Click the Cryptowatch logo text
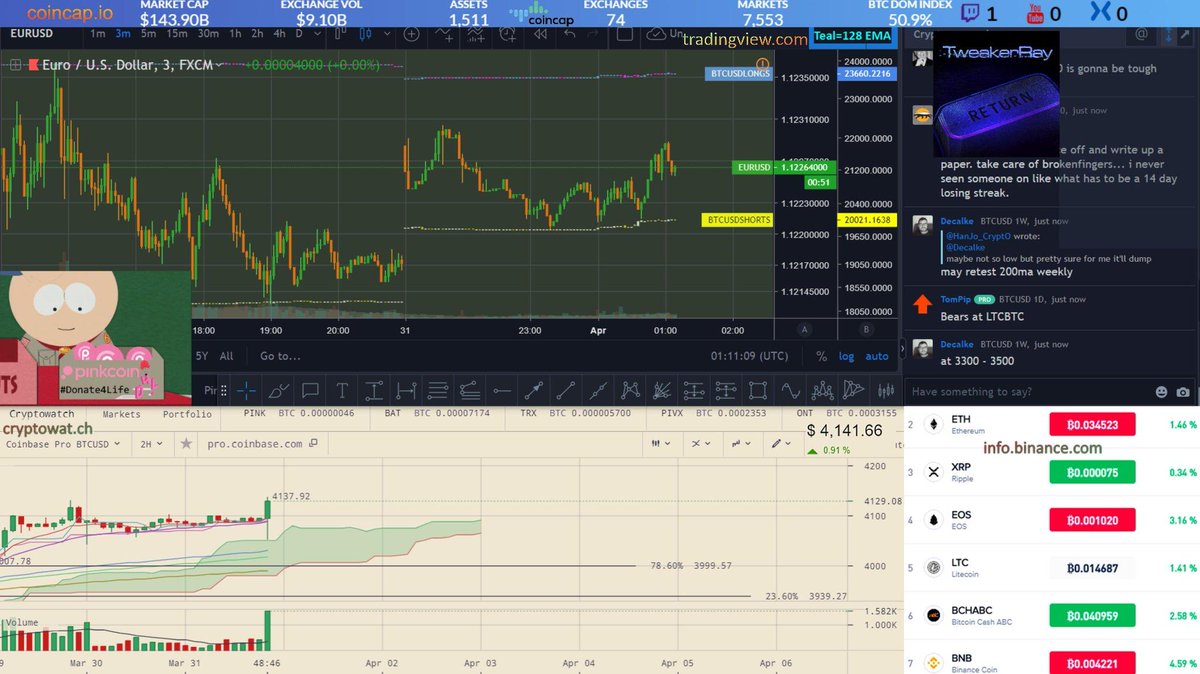Image resolution: width=1200 pixels, height=674 pixels. pos(41,413)
